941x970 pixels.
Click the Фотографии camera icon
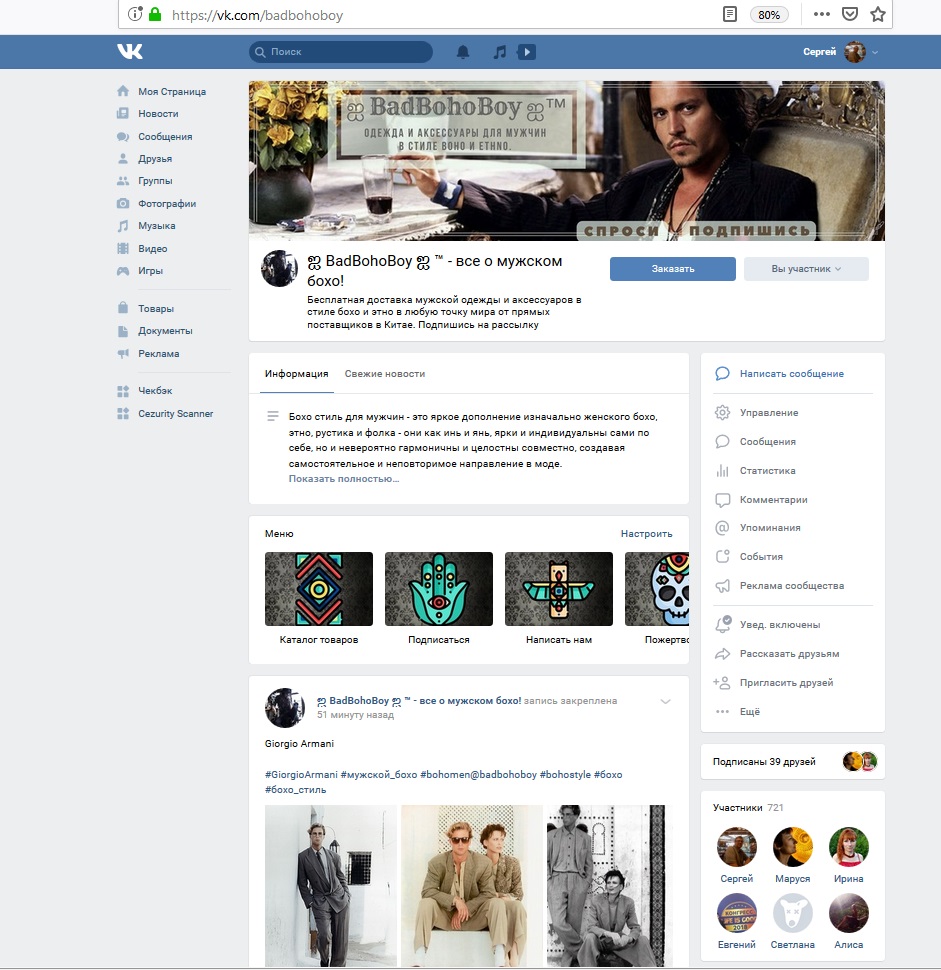pyautogui.click(x=123, y=204)
